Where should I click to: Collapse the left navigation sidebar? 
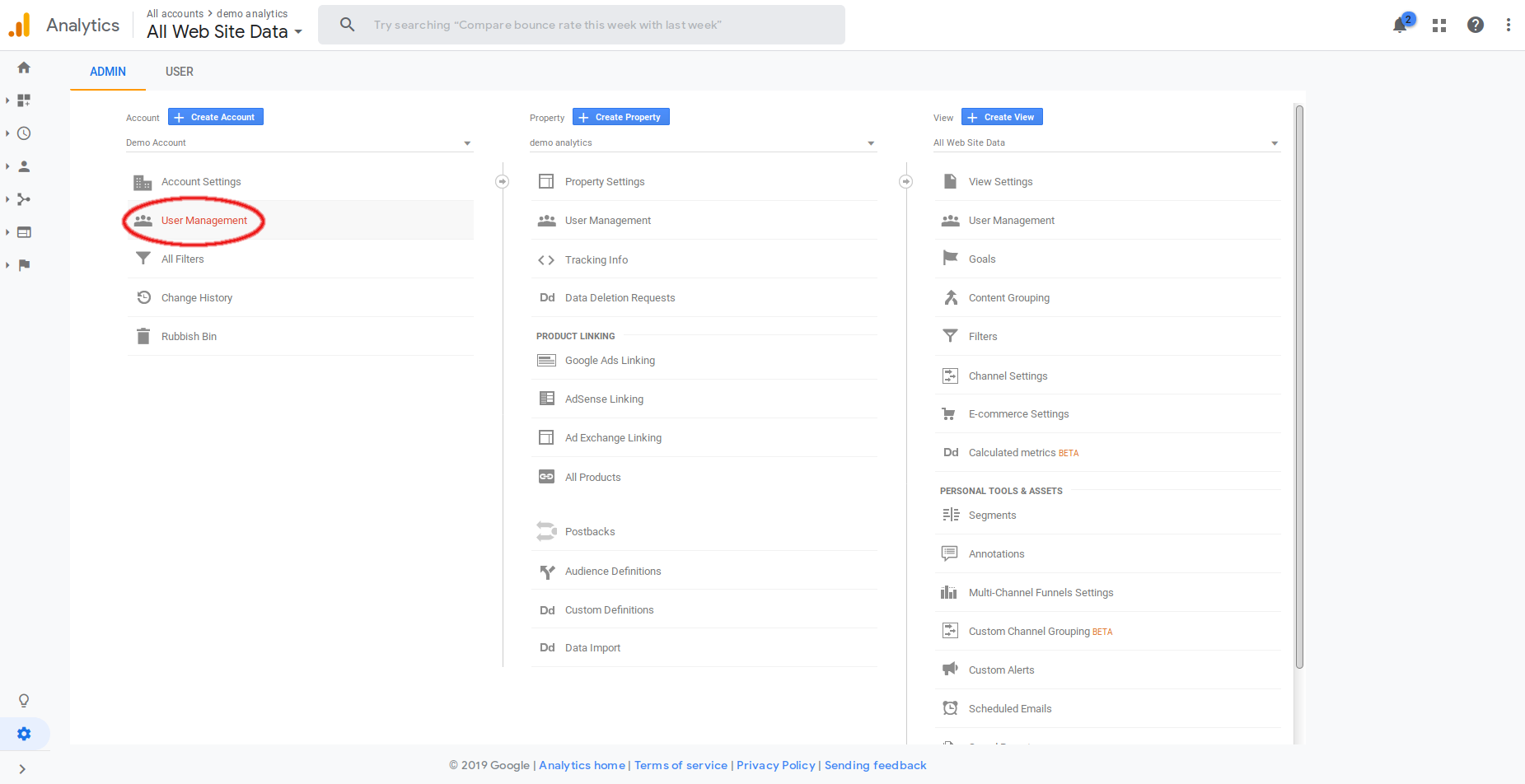click(24, 768)
